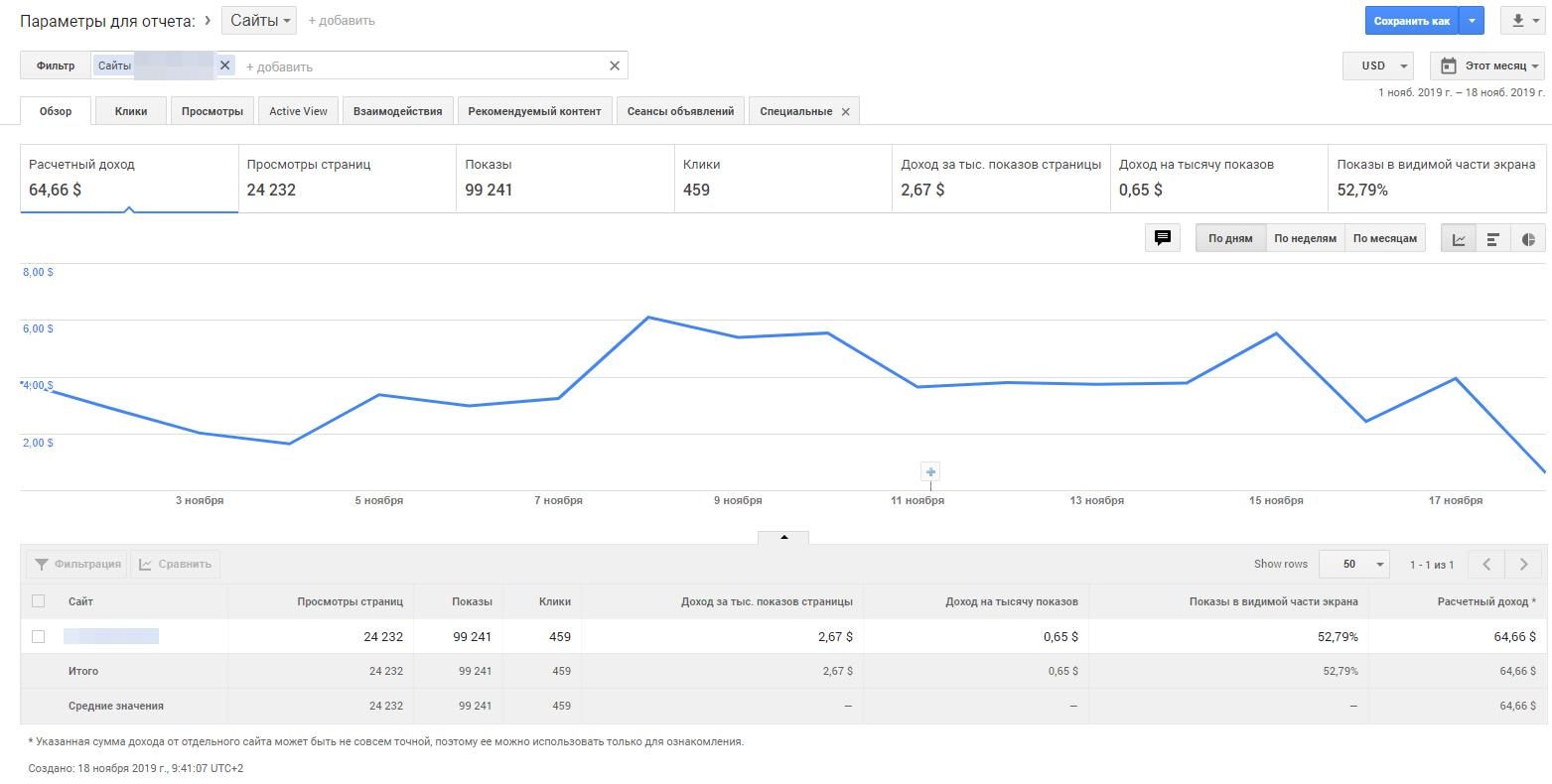This screenshot has width=1552, height=784.
Task: Tick the site row checkbox
Action: coord(39,636)
